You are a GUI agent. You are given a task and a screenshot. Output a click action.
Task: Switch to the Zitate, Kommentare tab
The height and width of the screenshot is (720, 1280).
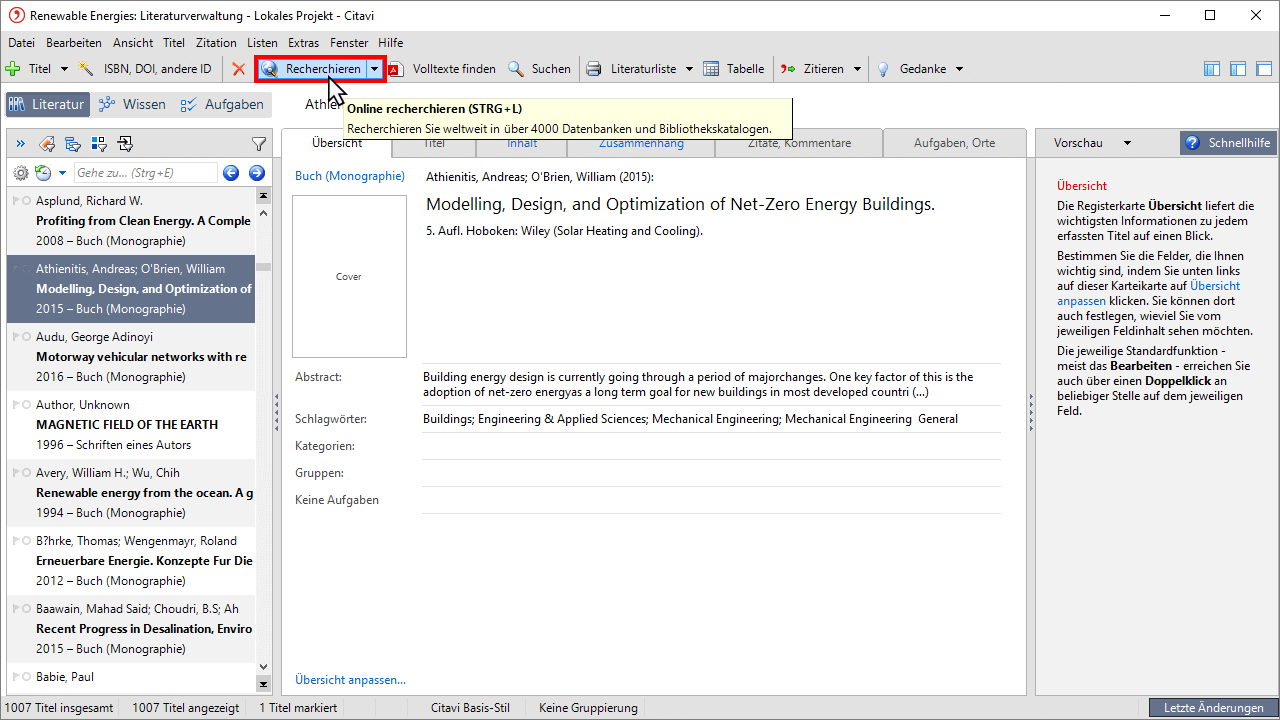pos(799,143)
